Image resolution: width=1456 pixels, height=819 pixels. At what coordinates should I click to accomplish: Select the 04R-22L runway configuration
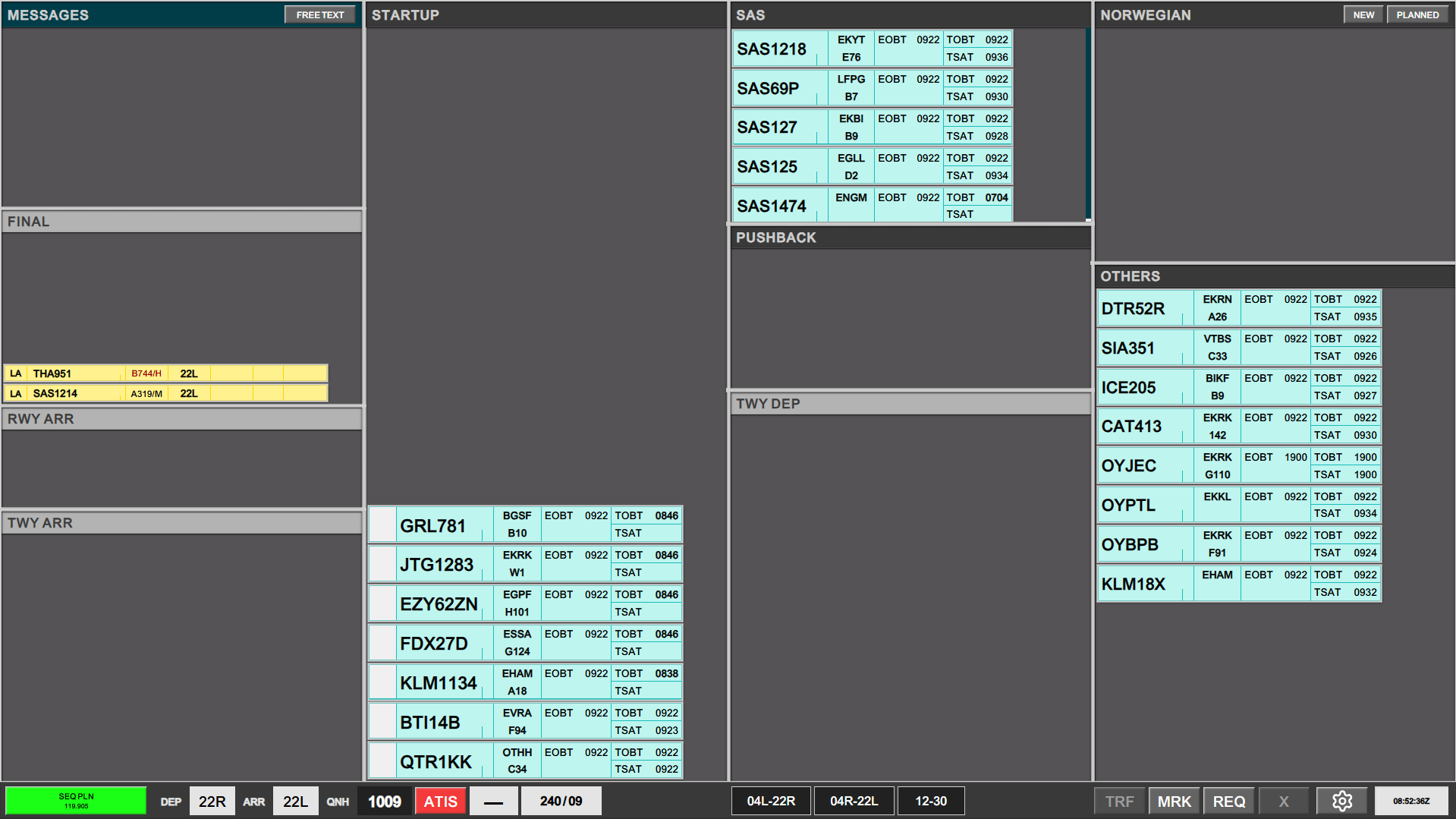854,801
